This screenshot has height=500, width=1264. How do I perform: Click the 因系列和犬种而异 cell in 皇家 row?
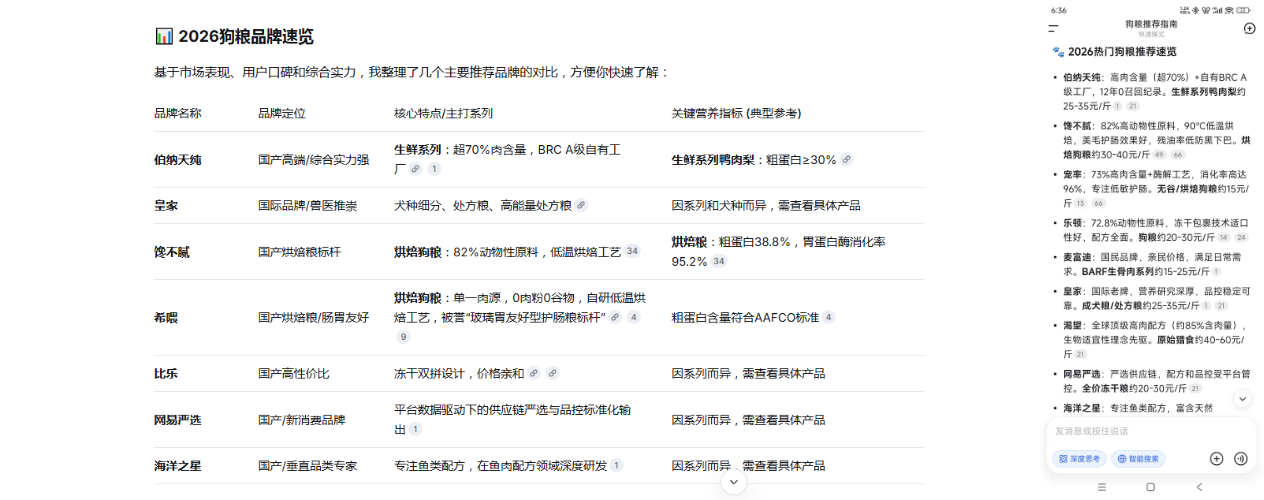[x=766, y=205]
